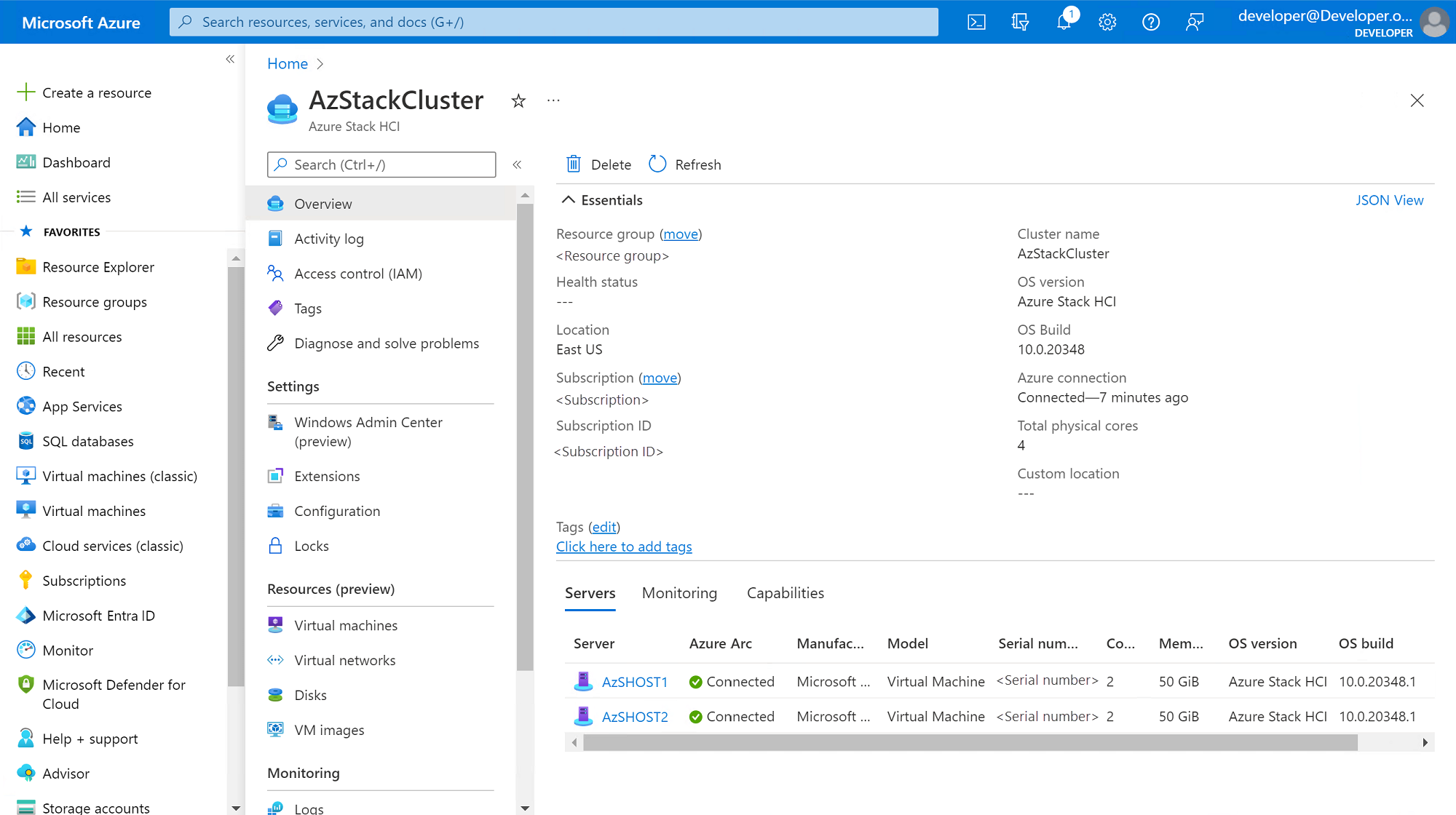Open Windows Admin Center preview
This screenshot has width=1456, height=815.
tap(368, 431)
